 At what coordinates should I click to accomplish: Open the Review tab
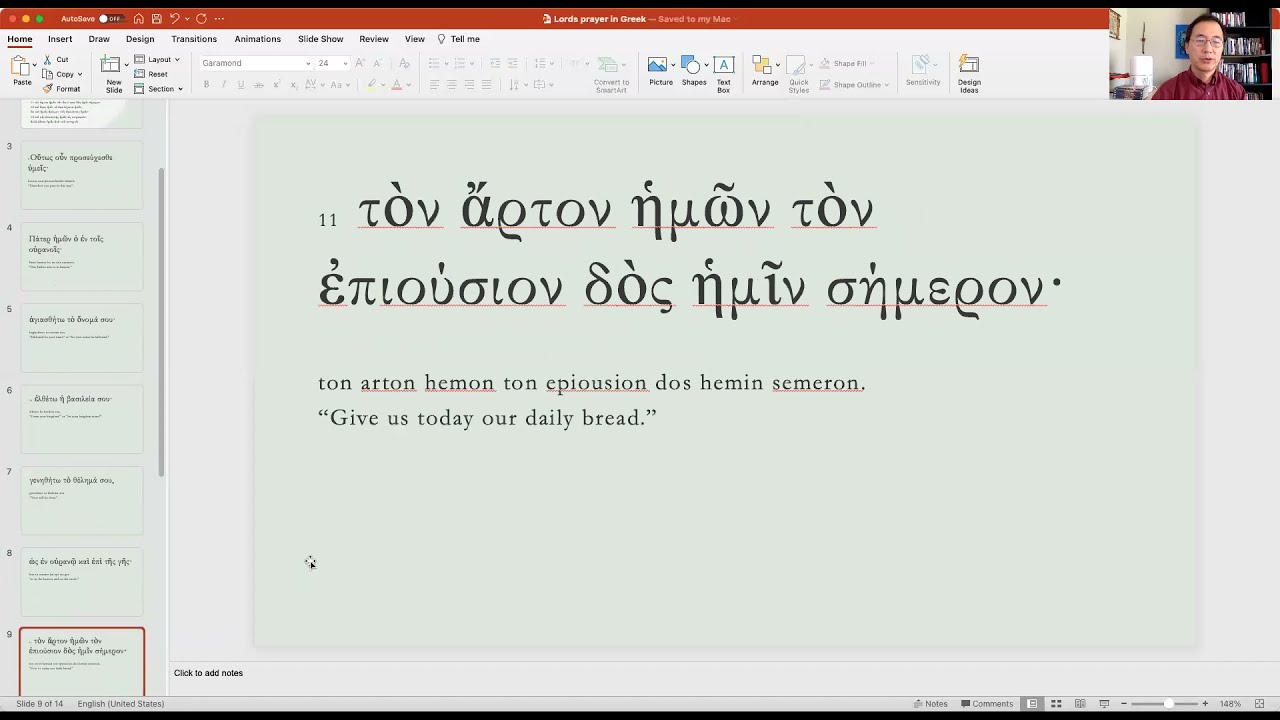click(x=374, y=39)
